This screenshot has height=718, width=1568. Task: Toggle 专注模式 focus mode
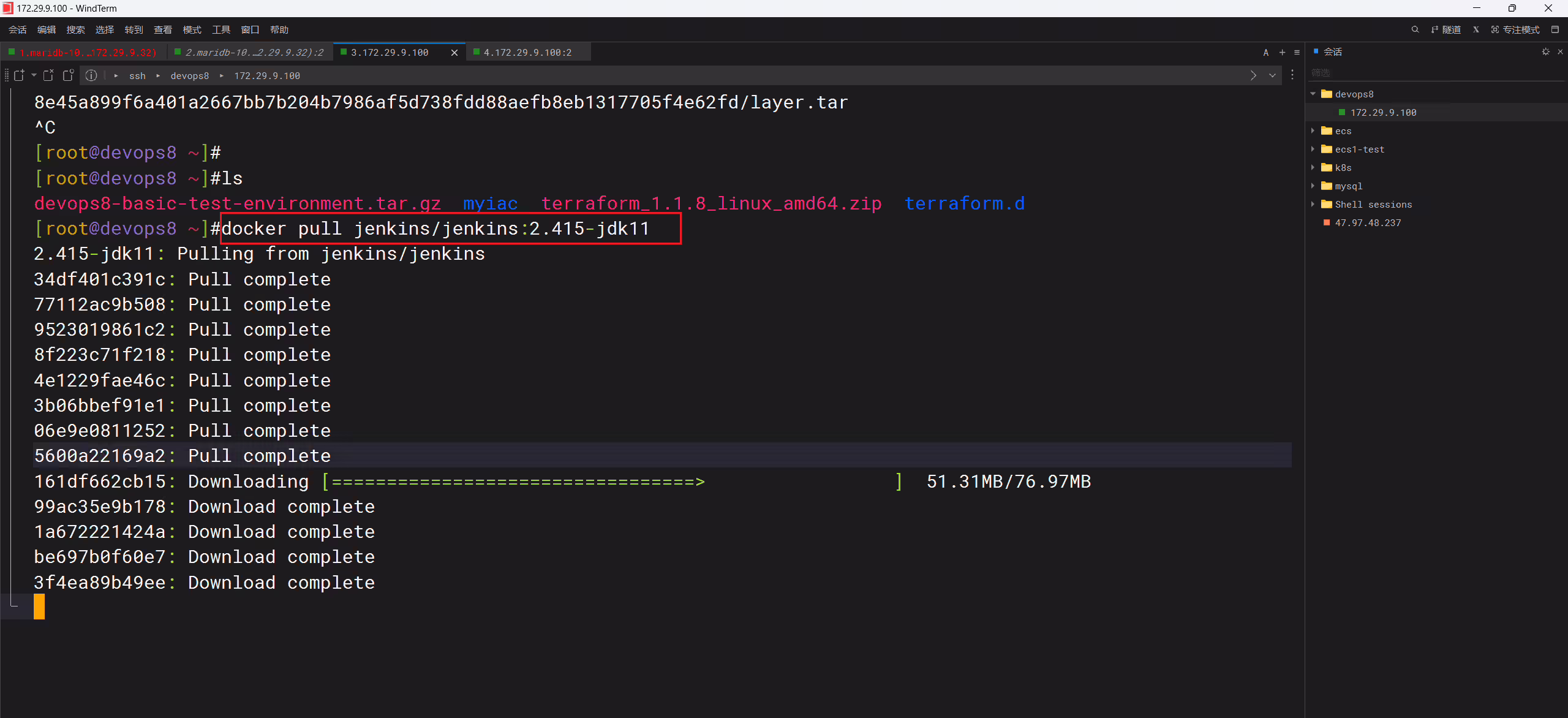tap(1515, 29)
